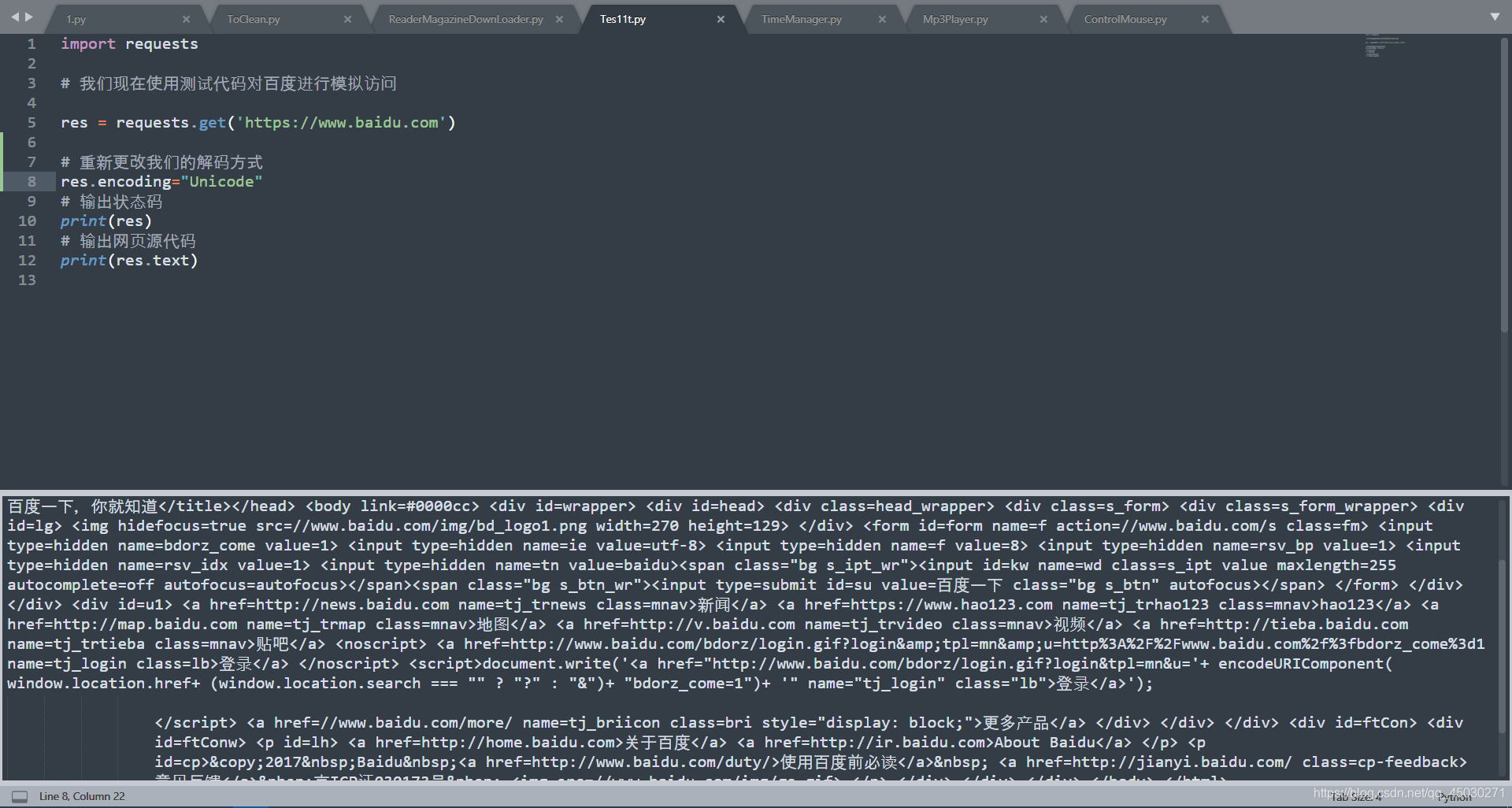Click comment '# 重新更改我们的解码方式'
This screenshot has width=1512, height=808.
coord(161,162)
